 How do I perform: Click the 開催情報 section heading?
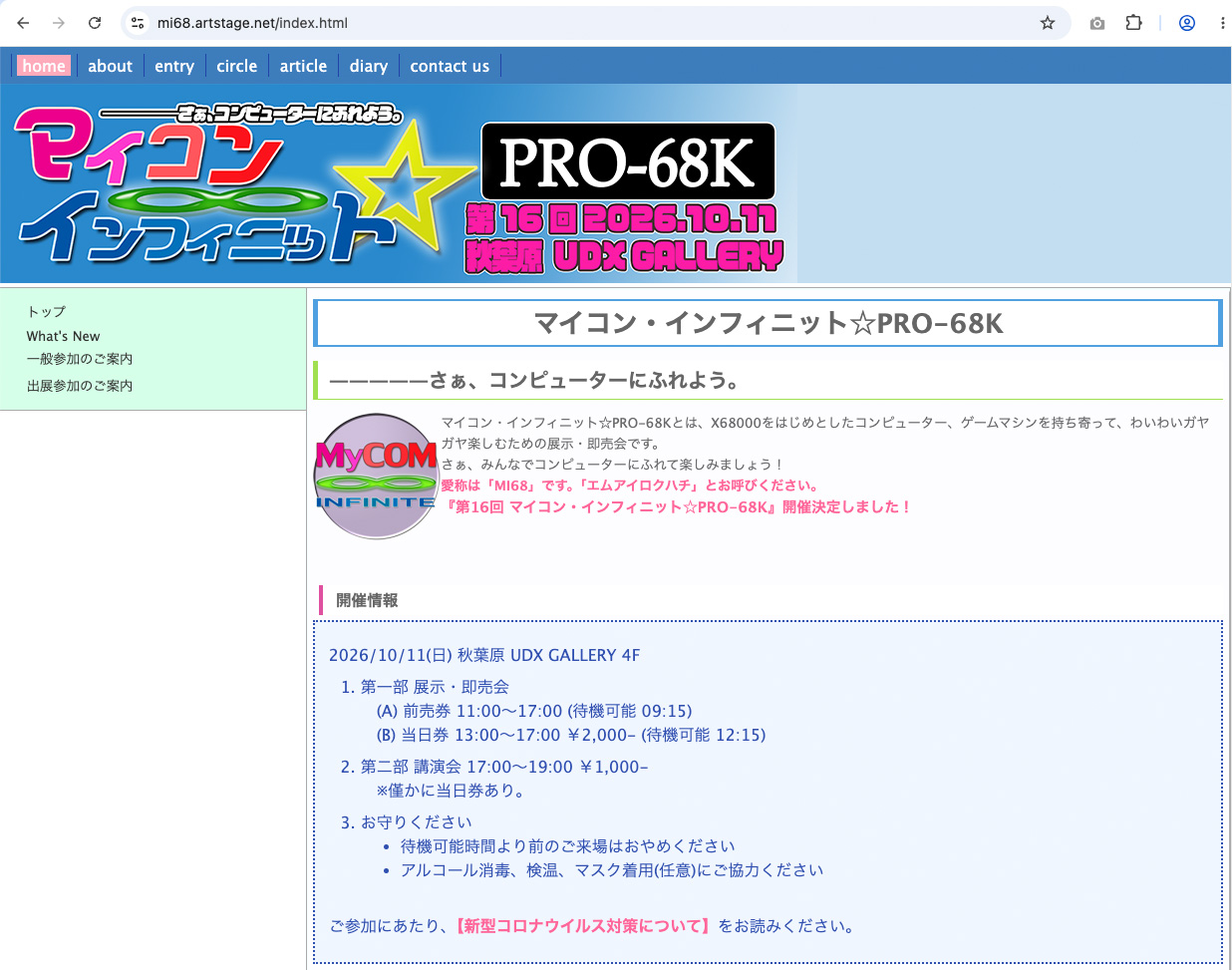coord(367,600)
